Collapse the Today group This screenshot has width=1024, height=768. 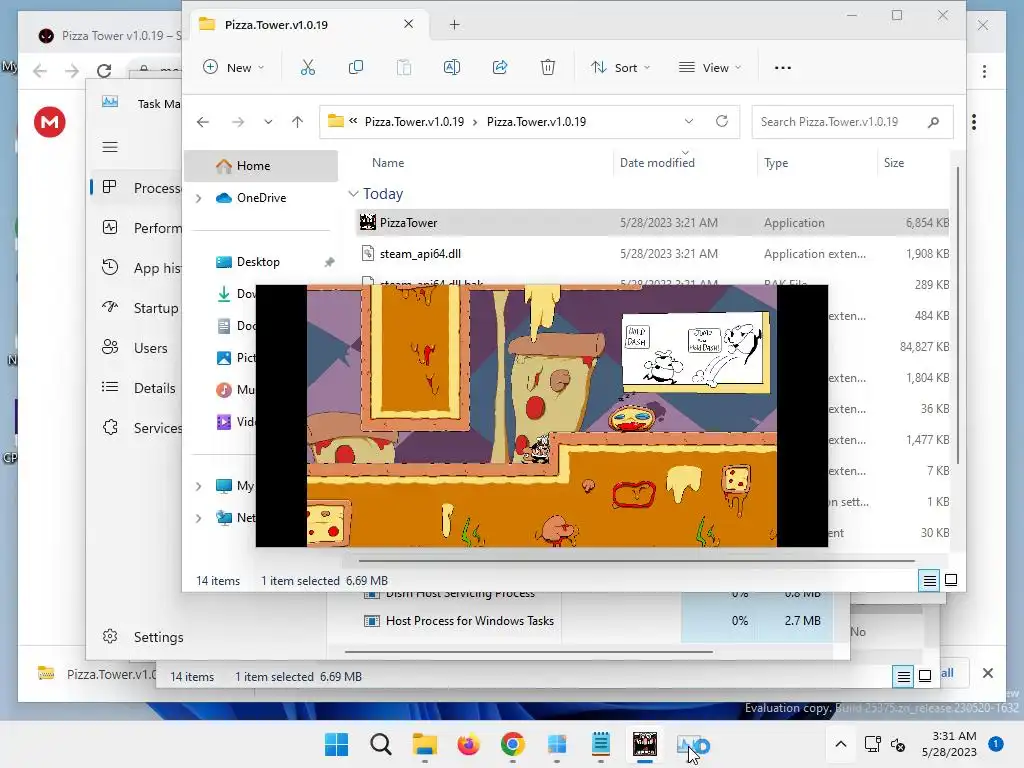pos(353,194)
